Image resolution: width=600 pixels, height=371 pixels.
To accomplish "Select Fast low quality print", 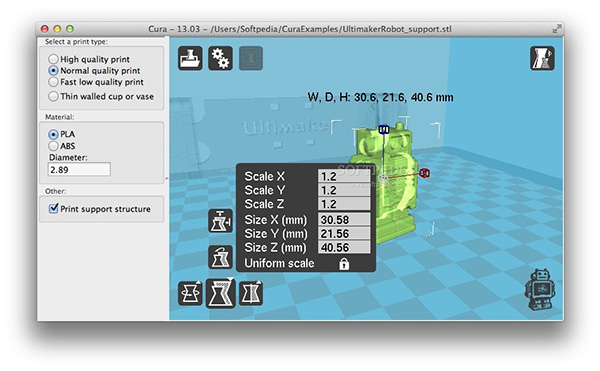I will (x=53, y=82).
